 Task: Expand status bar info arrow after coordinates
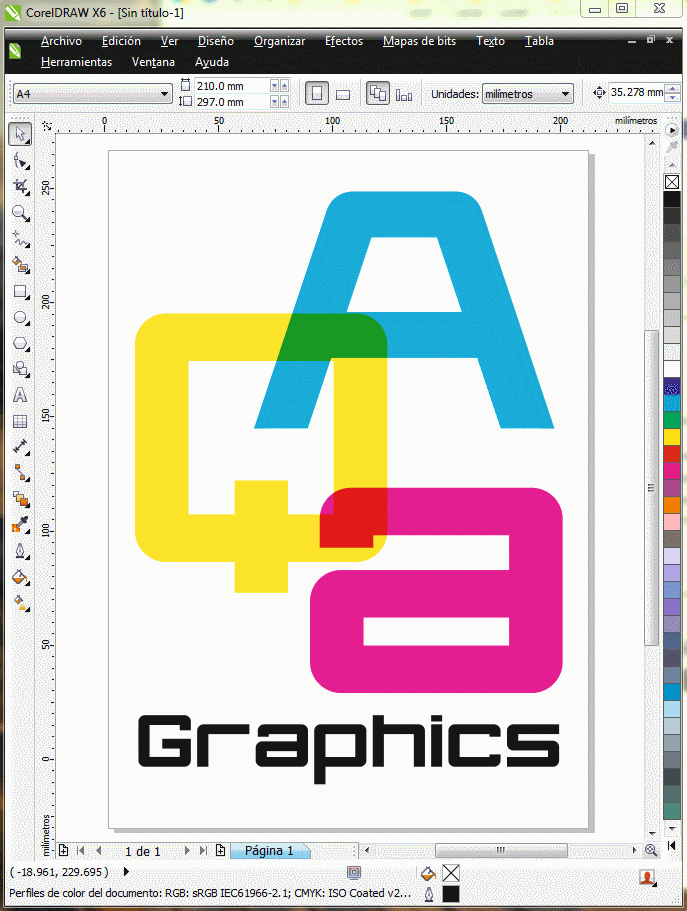click(126, 871)
